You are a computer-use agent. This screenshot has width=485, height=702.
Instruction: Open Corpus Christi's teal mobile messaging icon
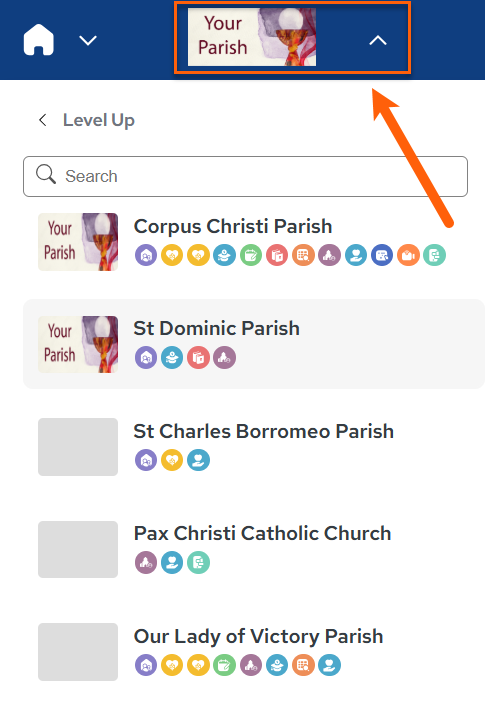pos(434,255)
